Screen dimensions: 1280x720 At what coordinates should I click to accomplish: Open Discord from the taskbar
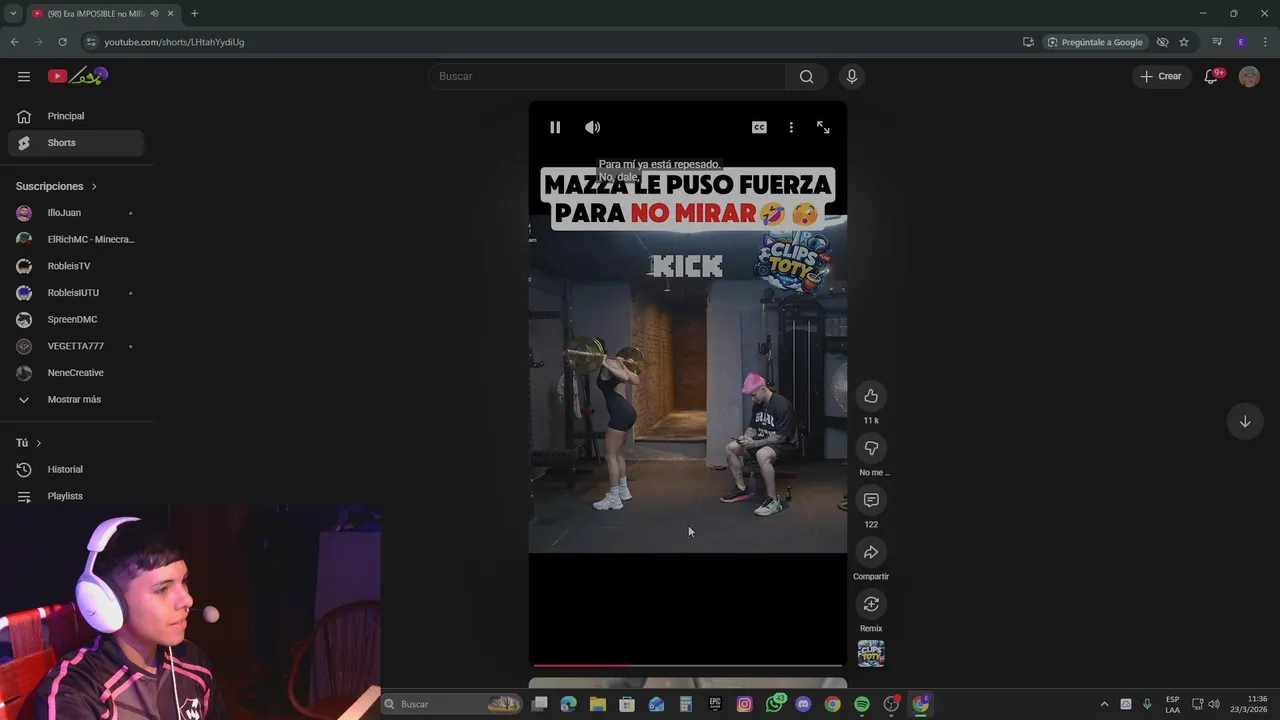pos(803,704)
